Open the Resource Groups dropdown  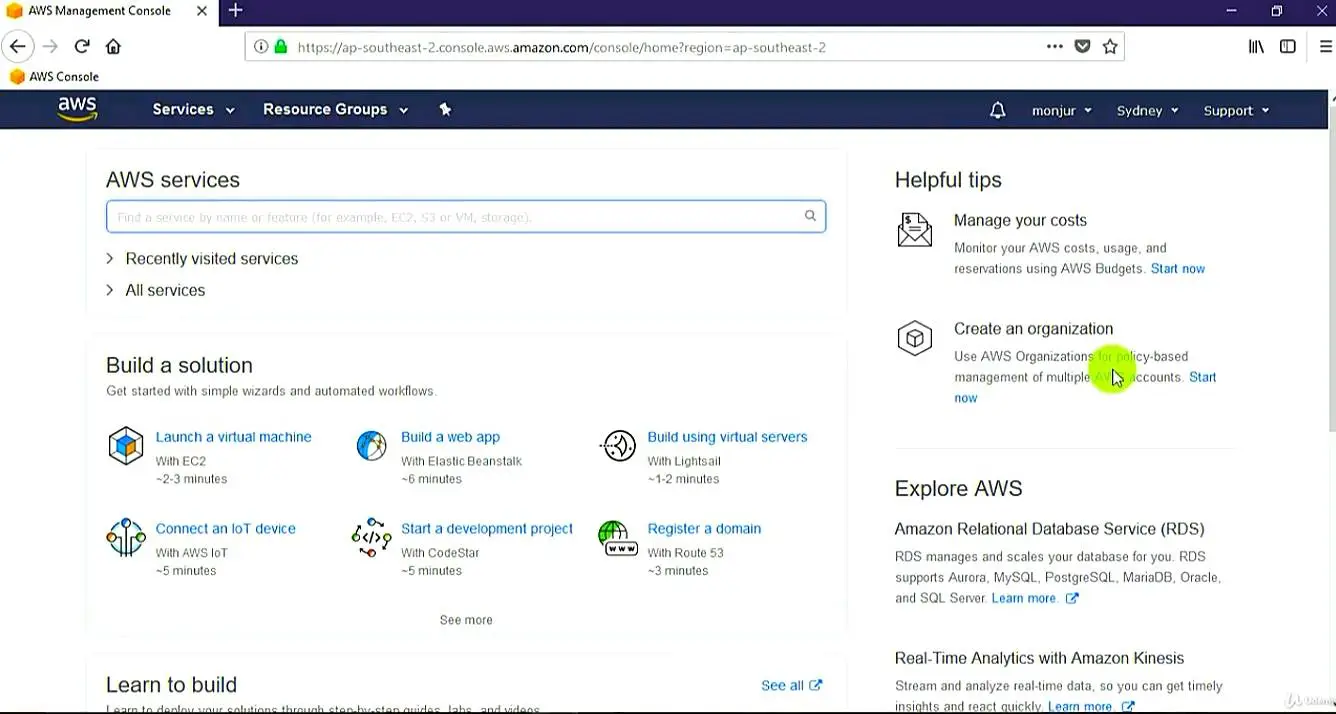point(335,109)
